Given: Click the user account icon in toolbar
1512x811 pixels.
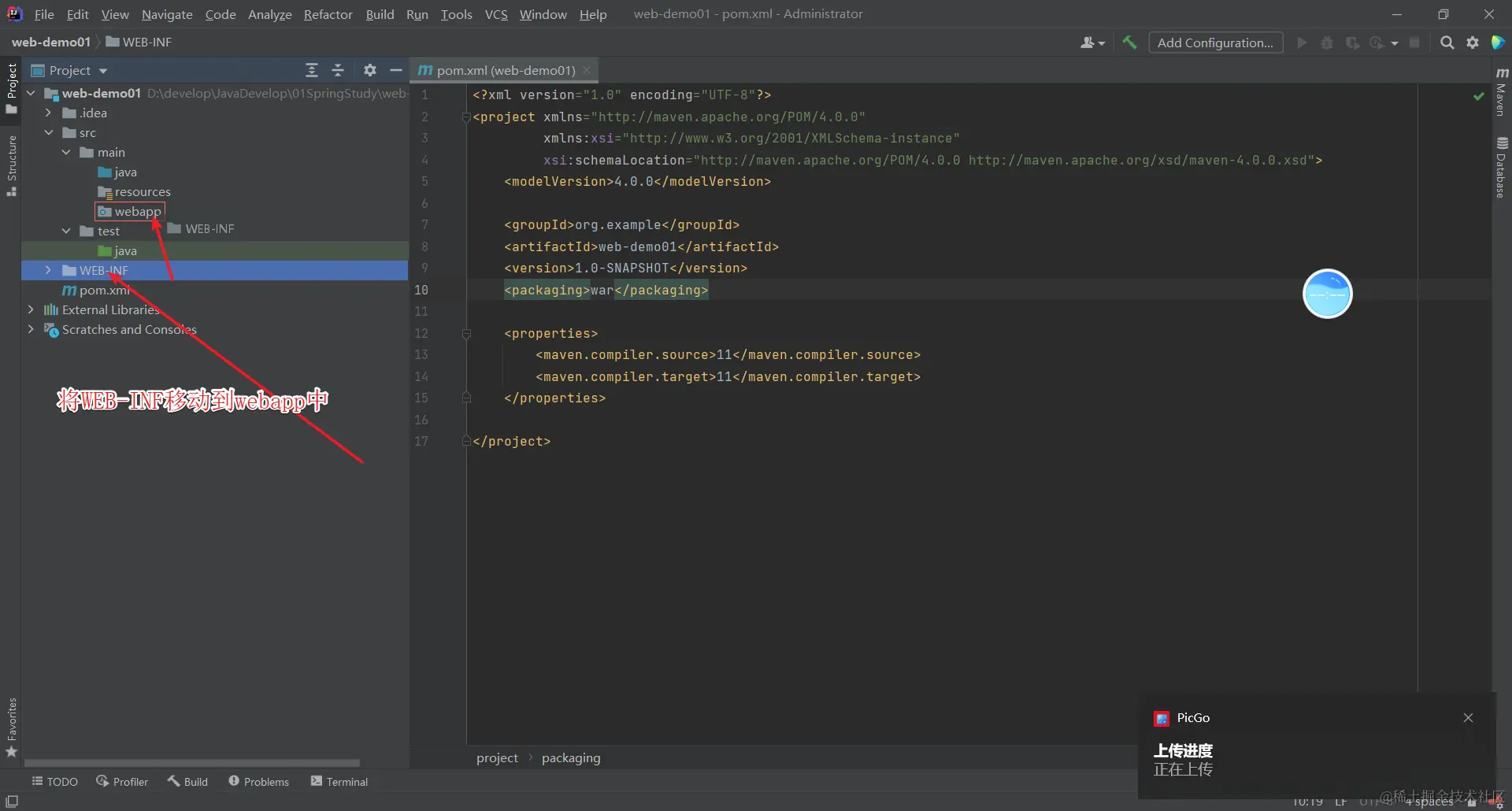Looking at the screenshot, I should click(x=1092, y=43).
